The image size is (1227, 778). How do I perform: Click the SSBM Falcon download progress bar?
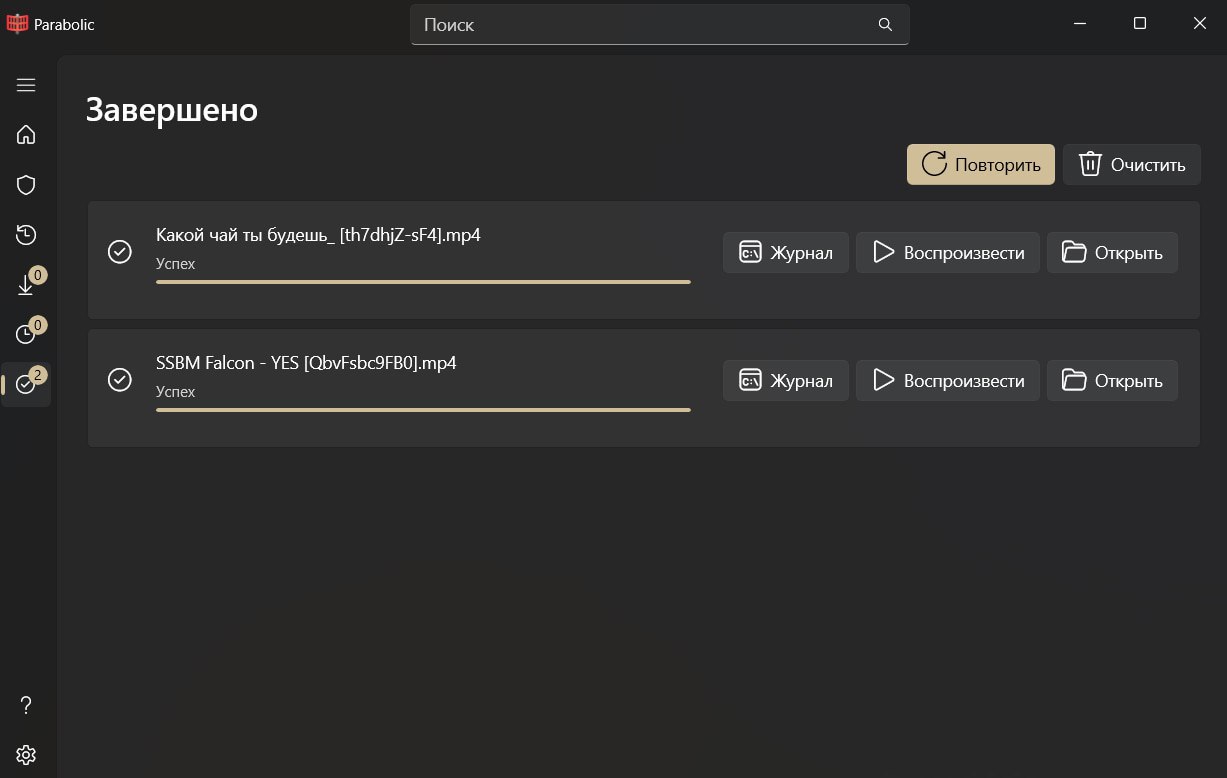click(423, 410)
